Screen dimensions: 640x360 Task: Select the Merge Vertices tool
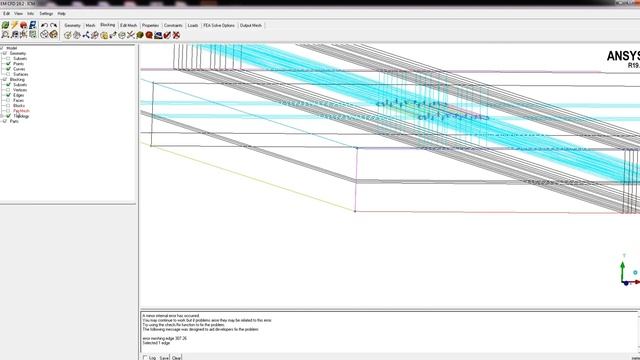[86, 36]
